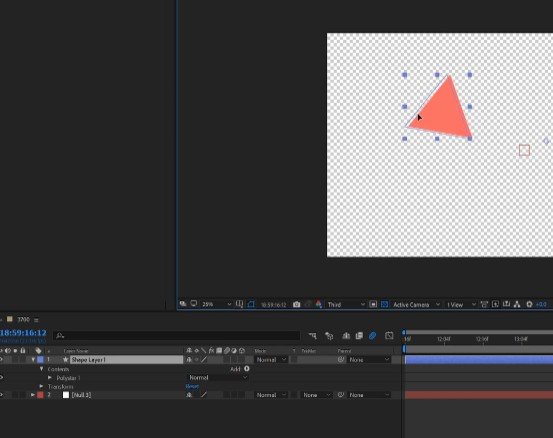Screen dimensions: 553x438
Task: Click the timeline layer search field
Action: coord(176,335)
